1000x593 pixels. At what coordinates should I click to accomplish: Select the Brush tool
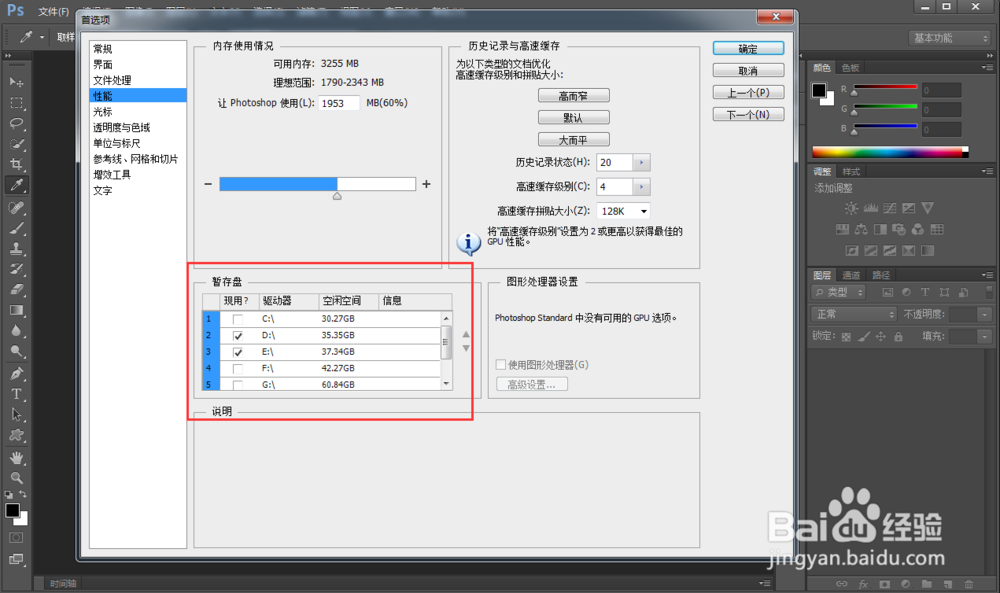(17, 228)
